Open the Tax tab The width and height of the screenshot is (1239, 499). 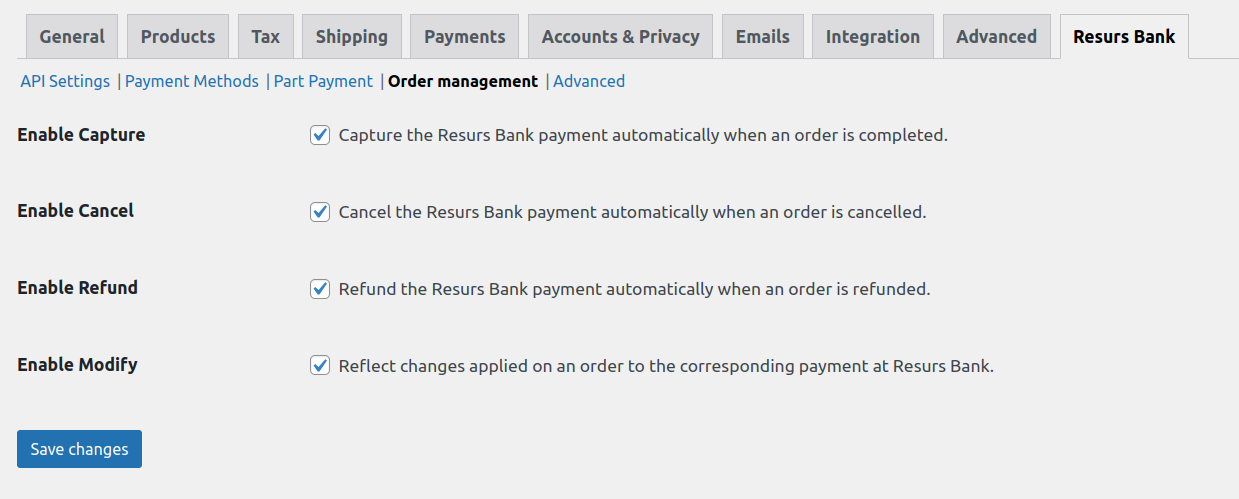tap(265, 37)
